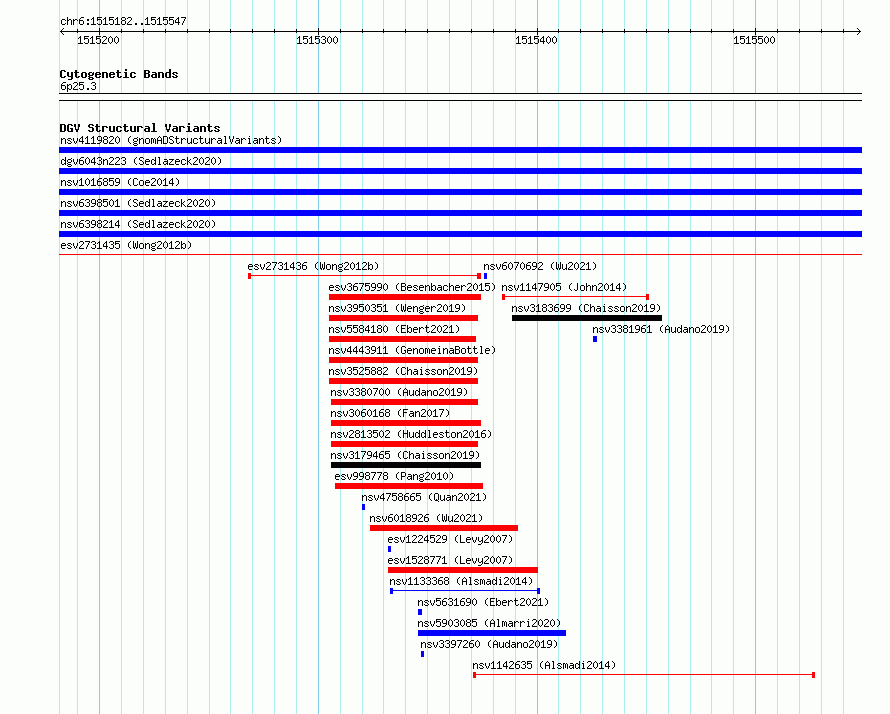Image resolution: width=890 pixels, height=714 pixels.
Task: Click the nsv2813502 (Huddleston2016) label
Action: click(412, 434)
